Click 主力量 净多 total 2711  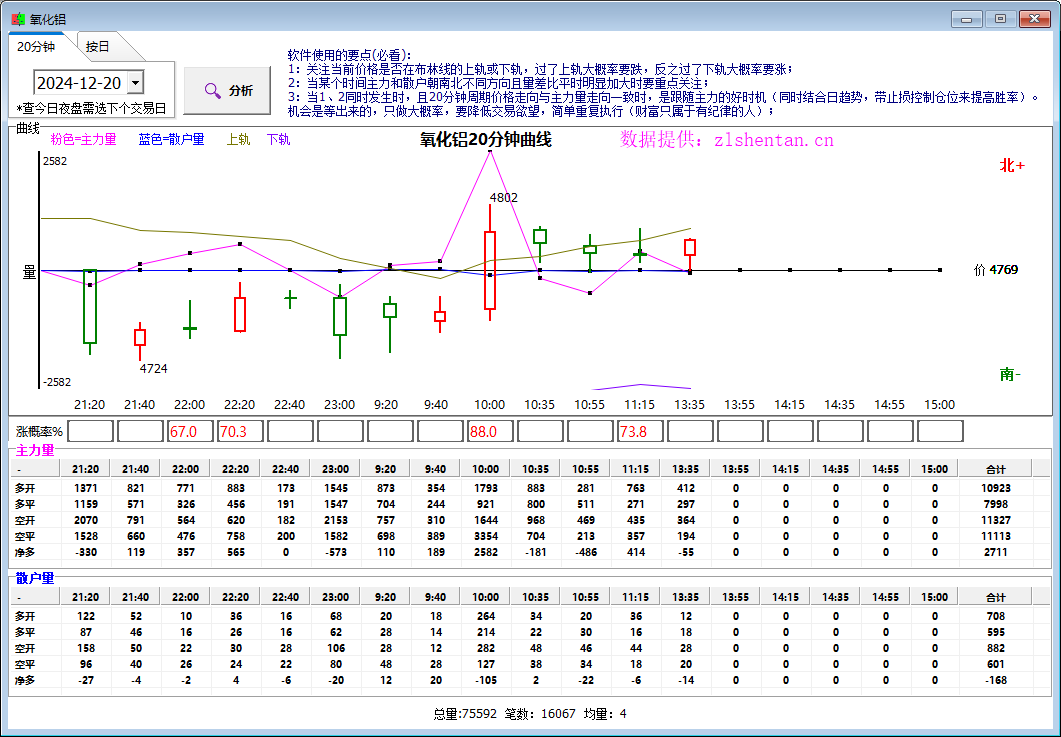coord(995,552)
